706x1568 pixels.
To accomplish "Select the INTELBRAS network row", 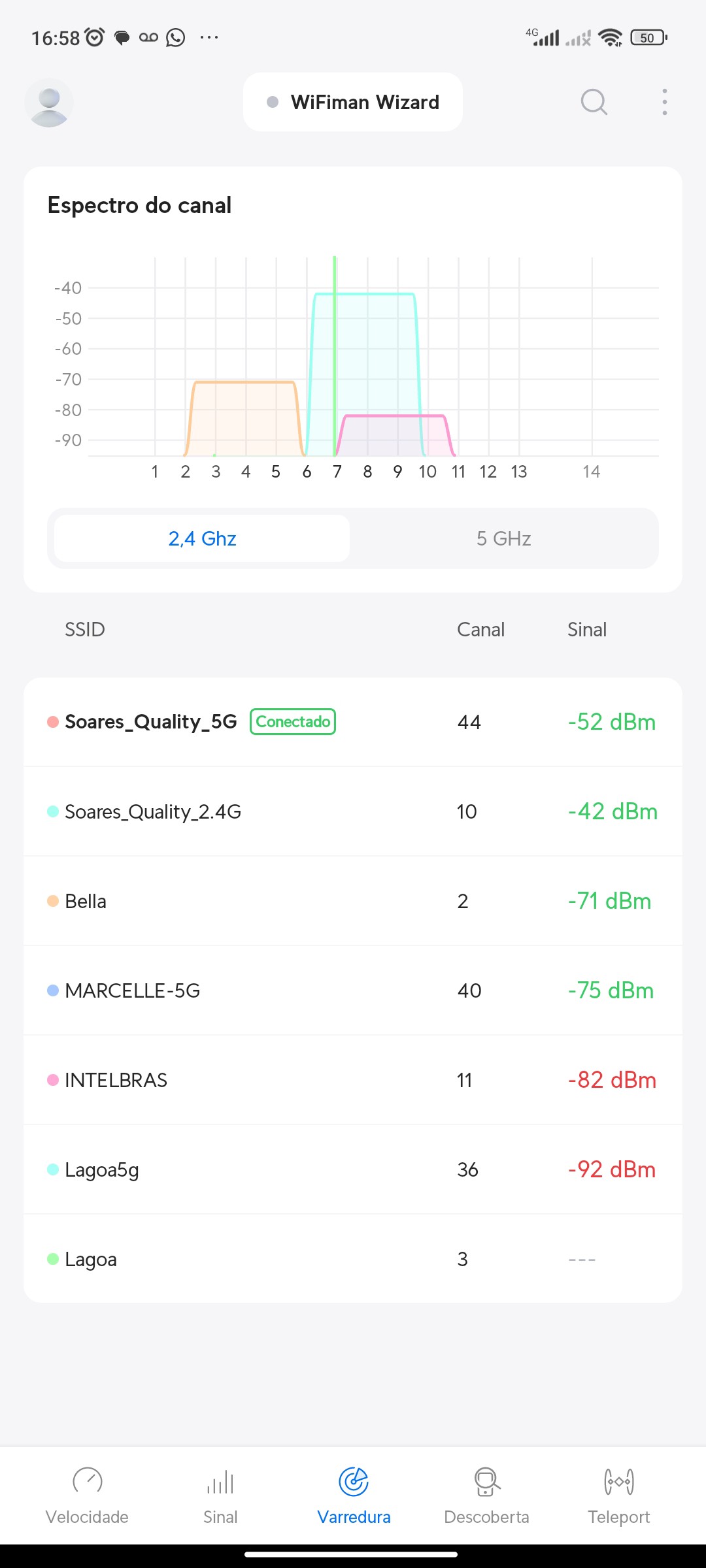I will pos(116,1080).
